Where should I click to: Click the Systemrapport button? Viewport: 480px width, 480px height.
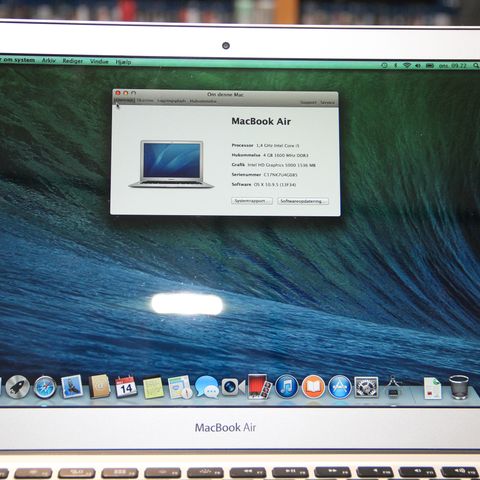pyautogui.click(x=252, y=201)
